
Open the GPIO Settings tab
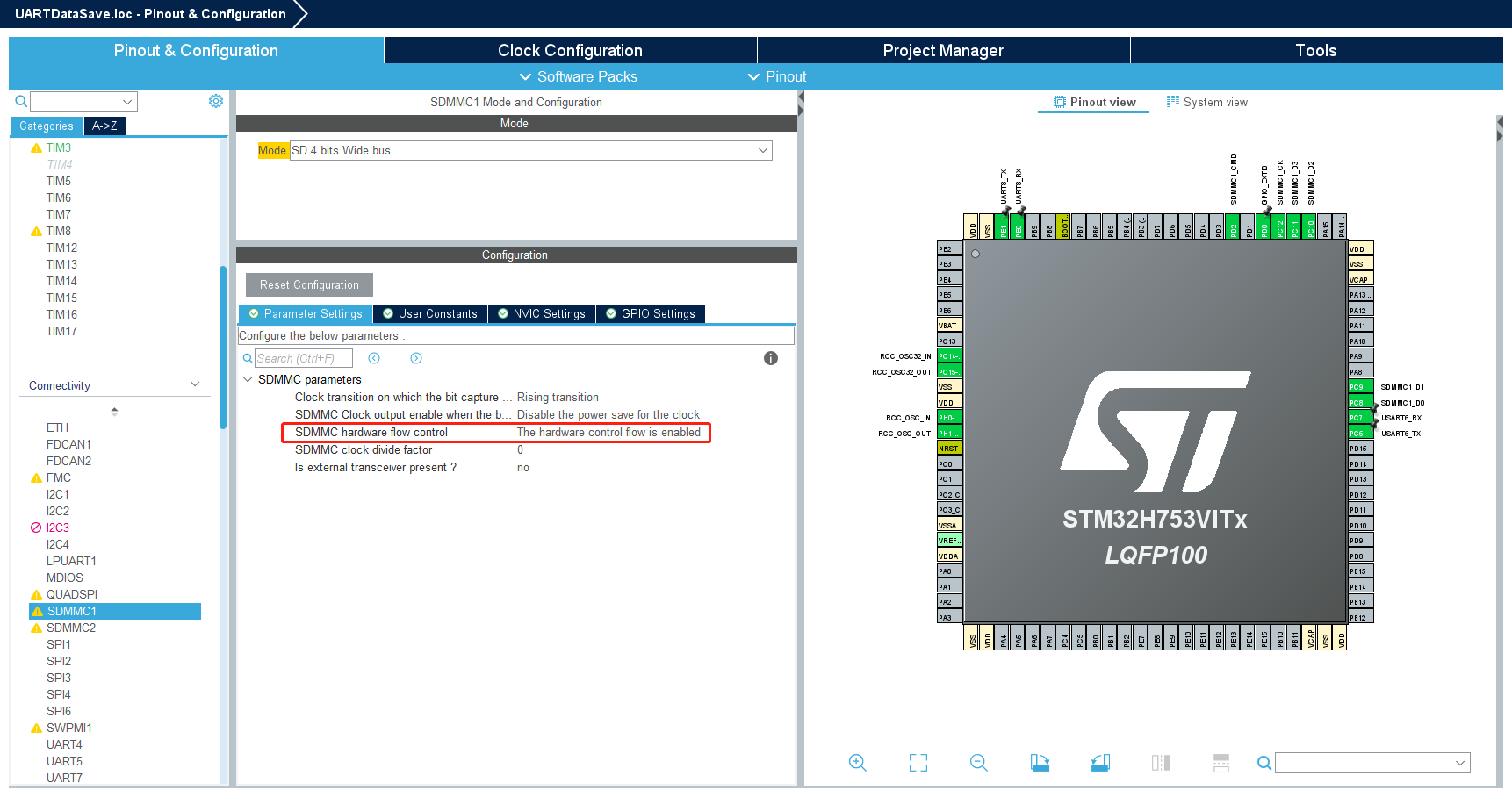(x=651, y=314)
